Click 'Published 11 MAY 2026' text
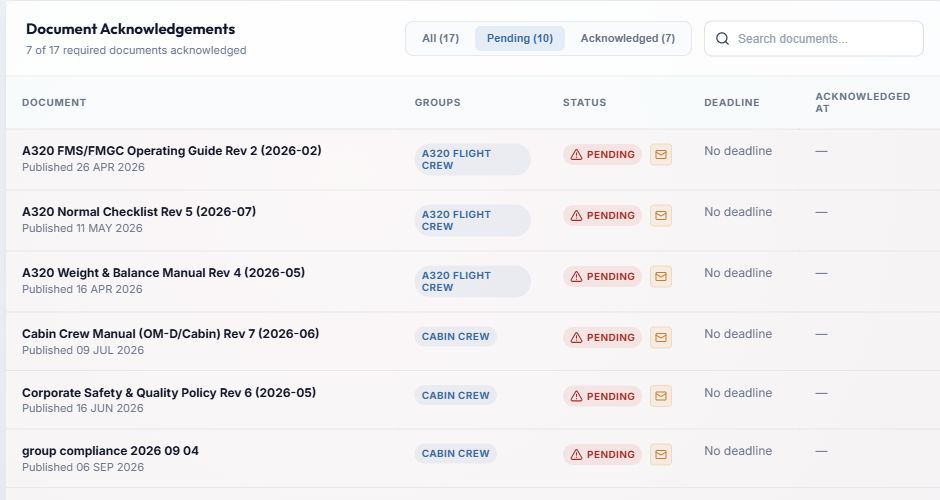The image size is (940, 500). click(82, 228)
